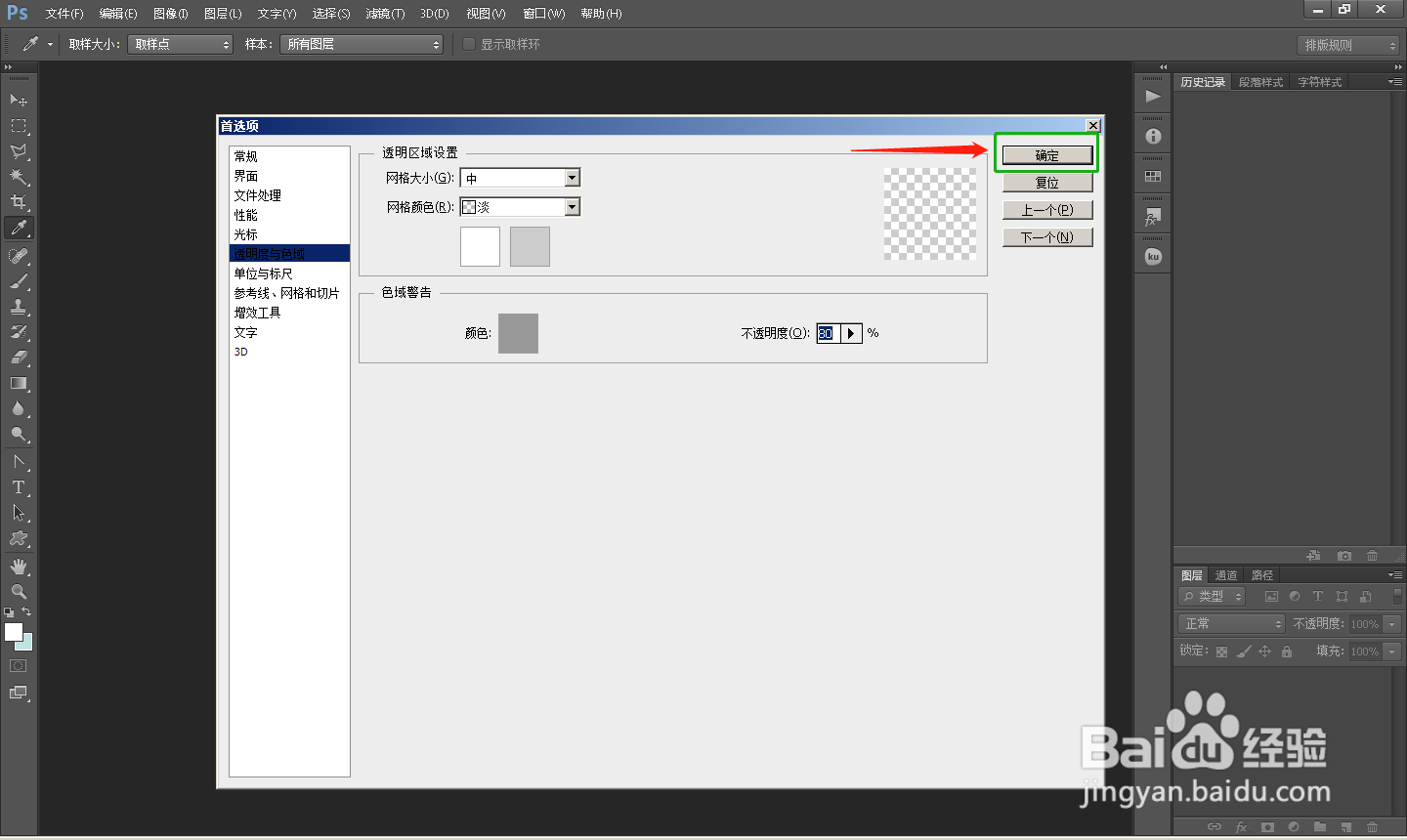The width and height of the screenshot is (1407, 840).
Task: Open the Styles fx panel icon
Action: [1153, 217]
